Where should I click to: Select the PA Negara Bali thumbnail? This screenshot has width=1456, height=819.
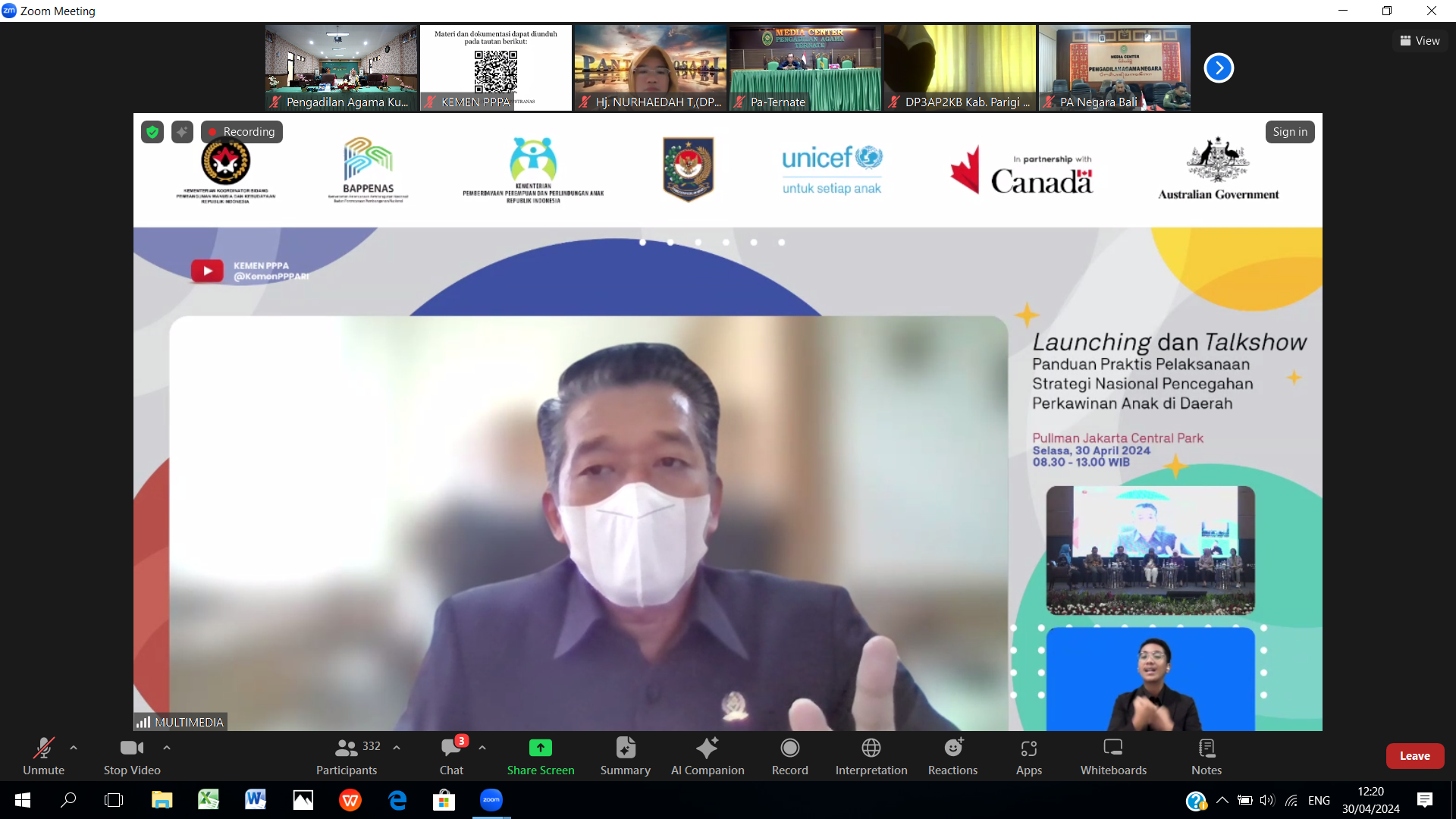(x=1115, y=68)
